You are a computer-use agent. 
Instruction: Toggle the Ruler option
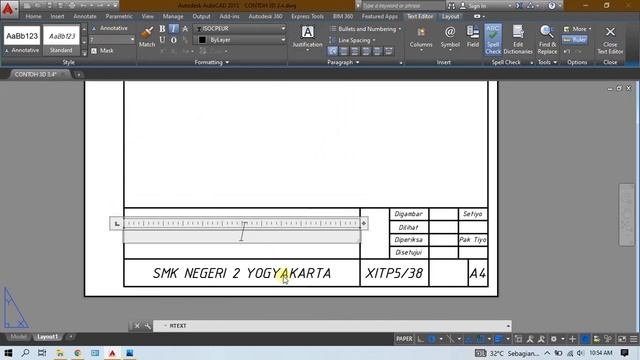point(575,40)
